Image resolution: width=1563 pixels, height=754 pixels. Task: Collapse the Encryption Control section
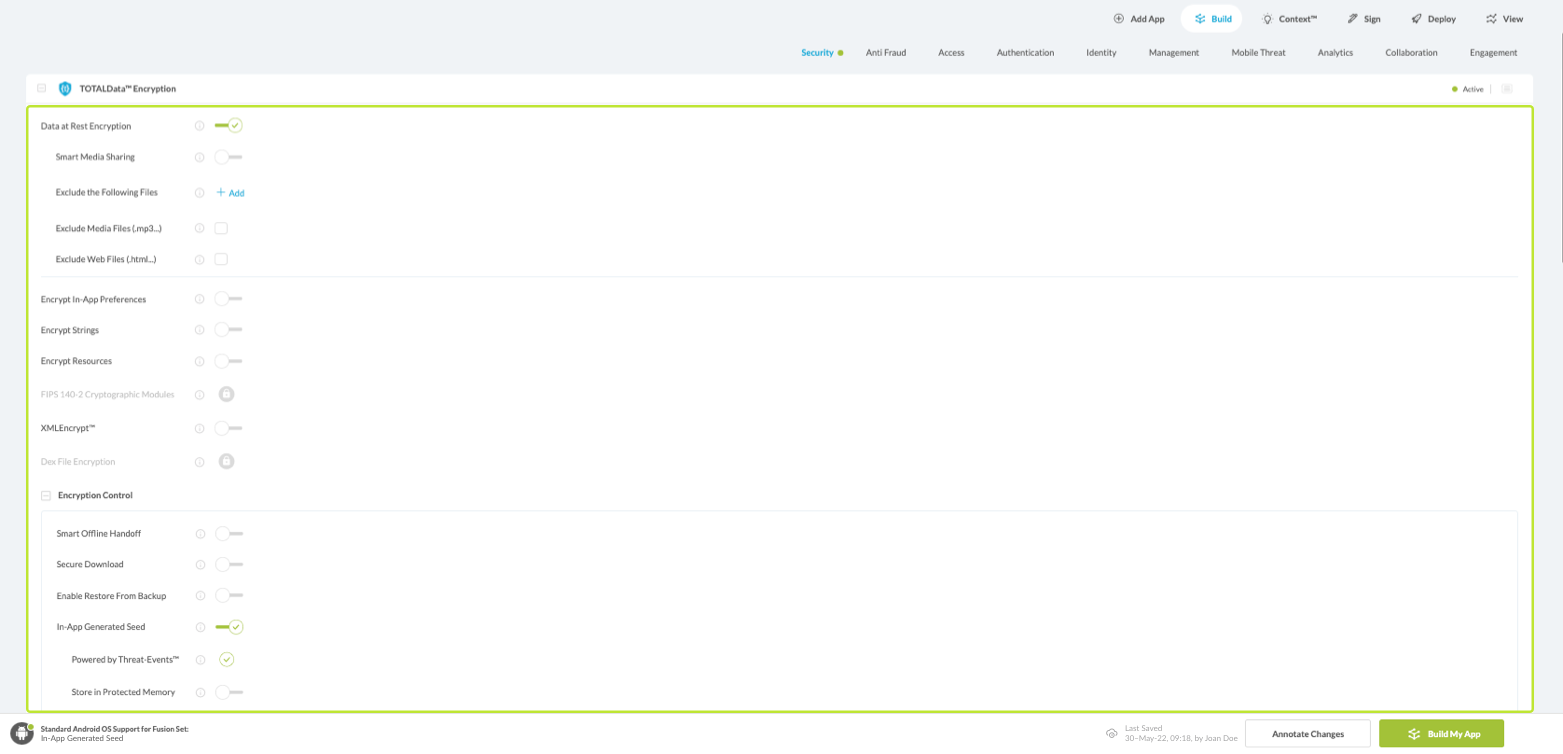pyautogui.click(x=46, y=496)
